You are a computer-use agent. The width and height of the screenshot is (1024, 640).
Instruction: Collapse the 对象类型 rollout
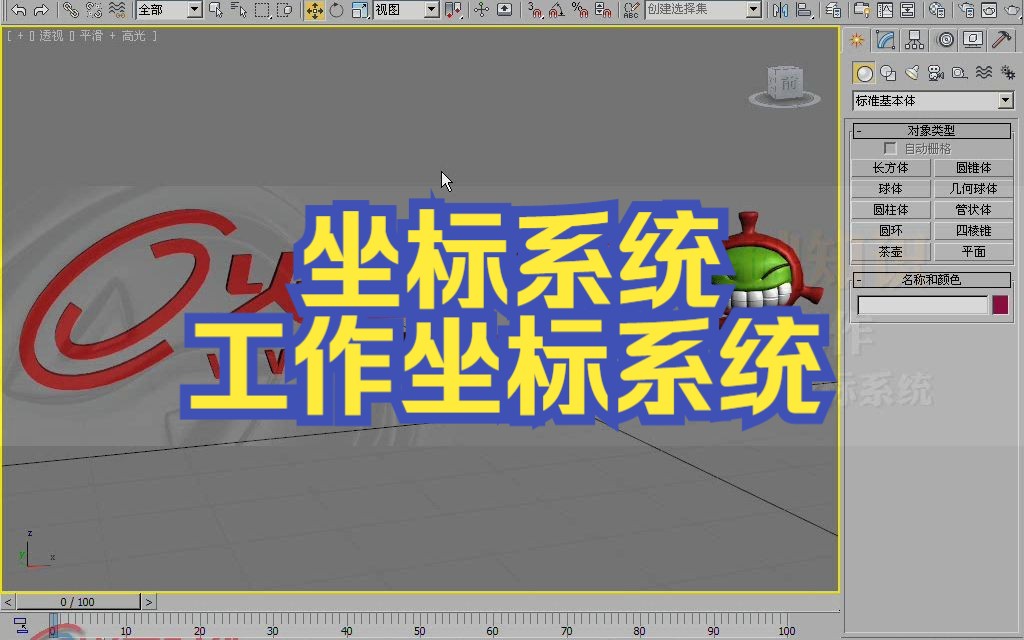coord(857,130)
